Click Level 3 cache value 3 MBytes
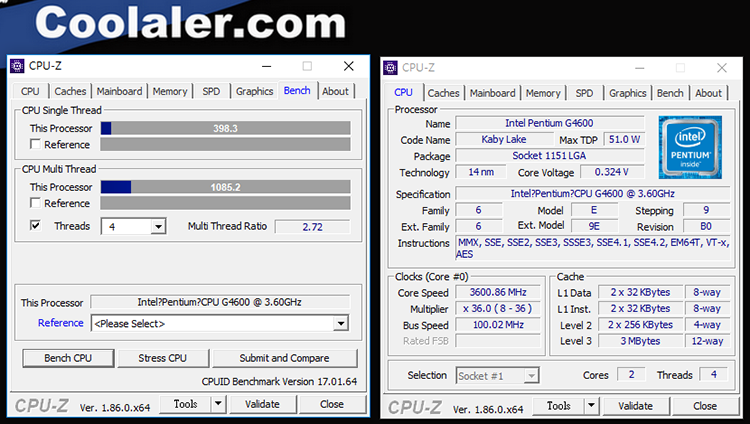Screen dimensions: 750x424 (x=640, y=341)
